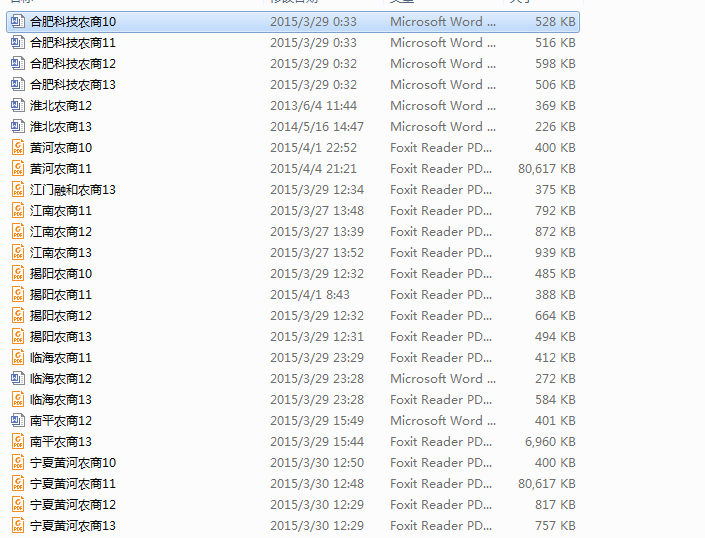
Task: Click the PDF icon for 揭阳农商12
Action: pyautogui.click(x=18, y=316)
